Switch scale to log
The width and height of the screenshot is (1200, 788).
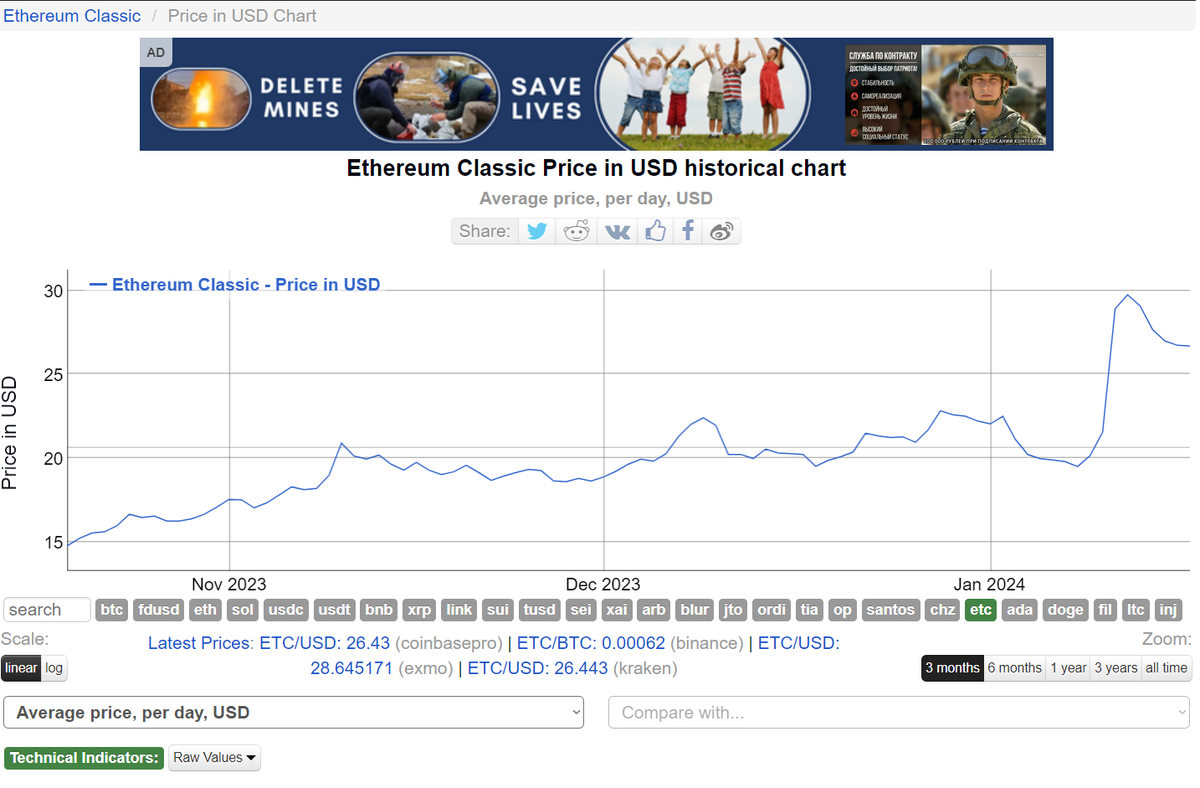[x=54, y=668]
